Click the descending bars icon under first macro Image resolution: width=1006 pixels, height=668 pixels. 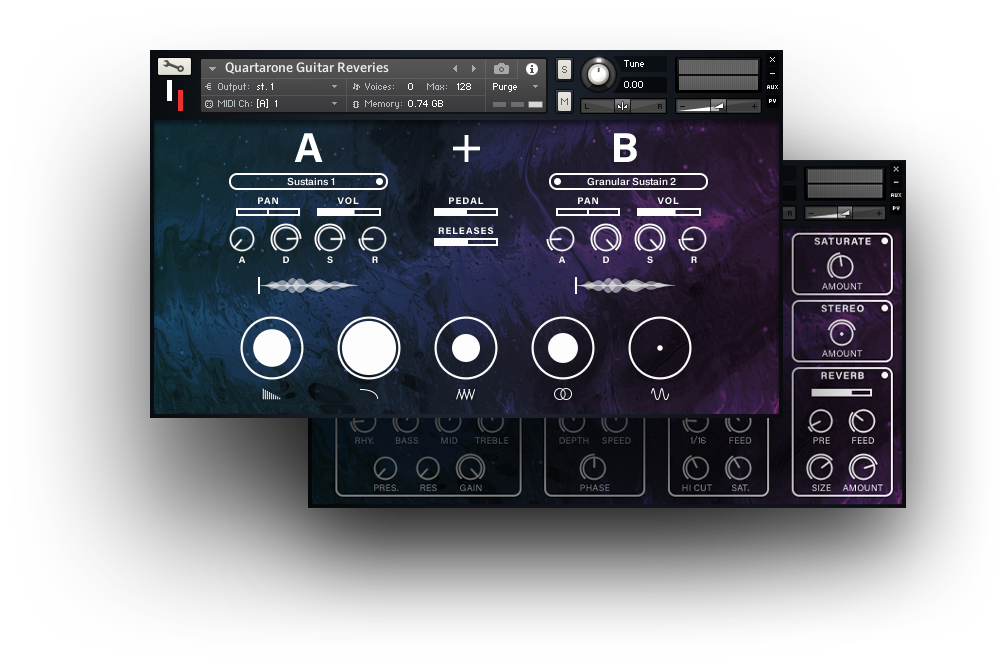coord(271,394)
